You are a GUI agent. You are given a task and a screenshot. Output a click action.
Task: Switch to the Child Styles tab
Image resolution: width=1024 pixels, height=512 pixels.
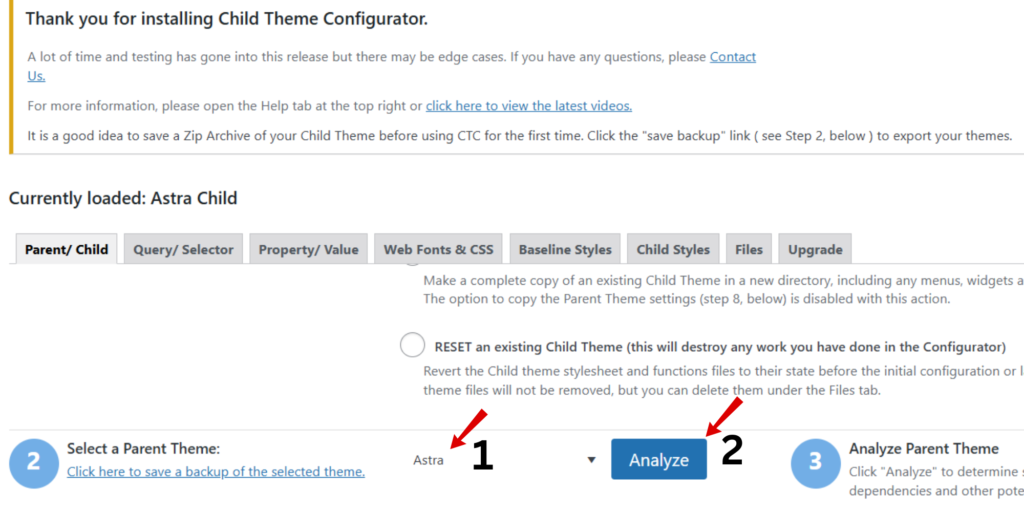pyautogui.click(x=673, y=249)
